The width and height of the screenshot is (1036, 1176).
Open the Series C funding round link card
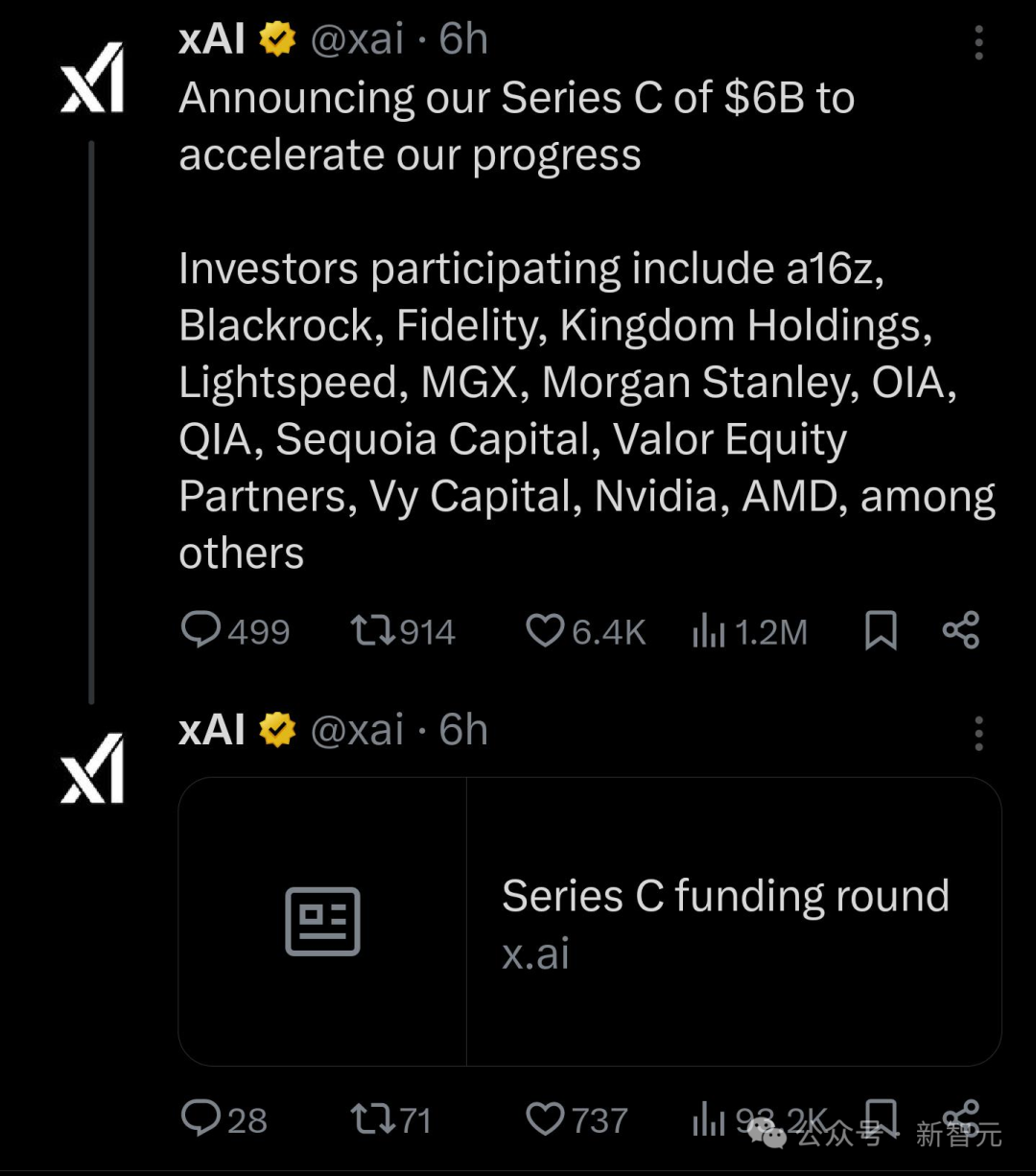point(724,921)
